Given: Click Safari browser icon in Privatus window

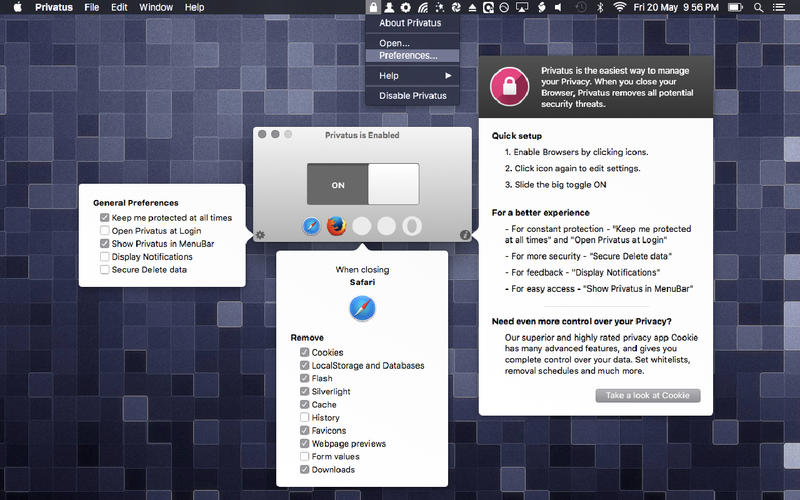Looking at the screenshot, I should 311,226.
